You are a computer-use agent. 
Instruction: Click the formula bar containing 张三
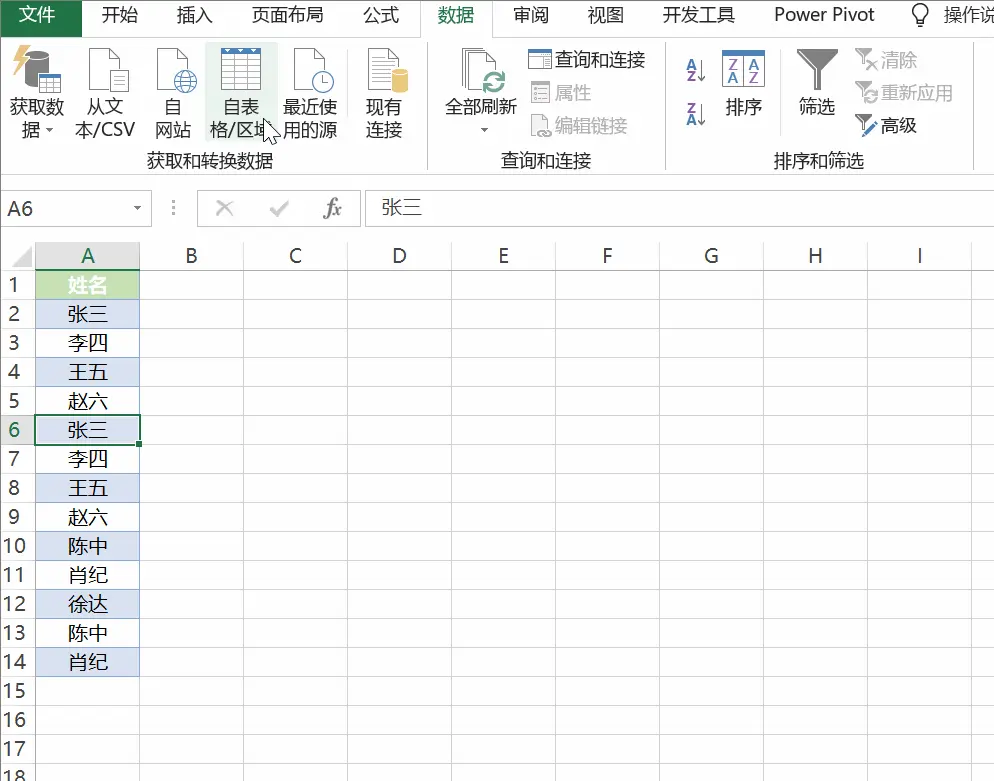(680, 208)
